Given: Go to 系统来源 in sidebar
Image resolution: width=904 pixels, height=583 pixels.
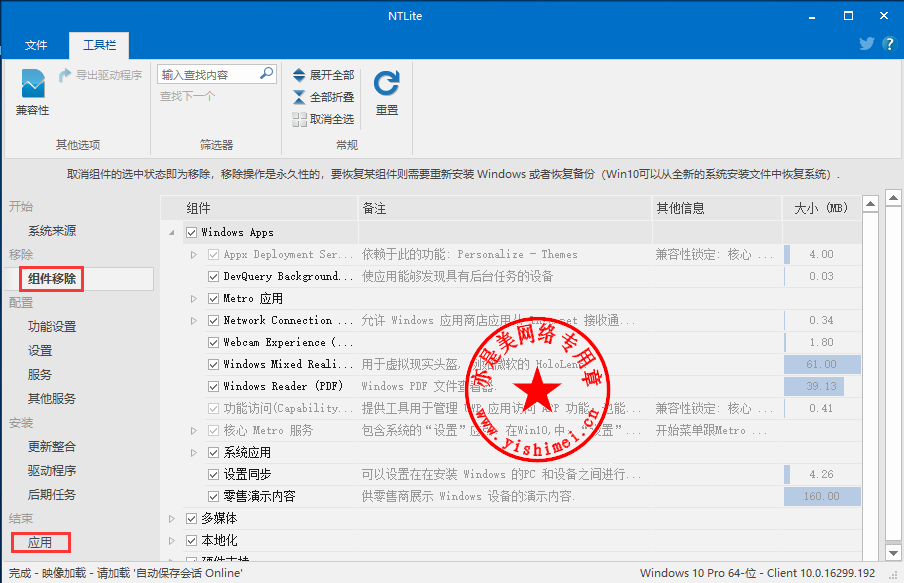Looking at the screenshot, I should [52, 231].
